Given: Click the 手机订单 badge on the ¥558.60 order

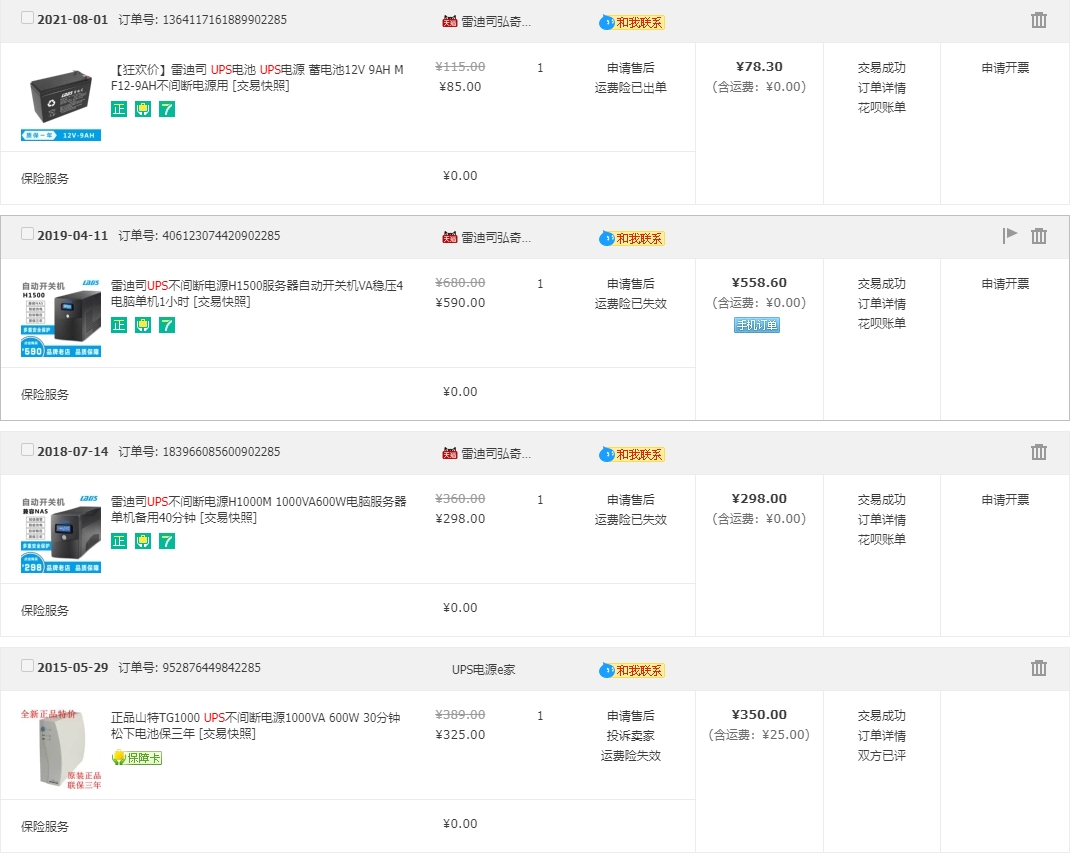Looking at the screenshot, I should pos(757,325).
